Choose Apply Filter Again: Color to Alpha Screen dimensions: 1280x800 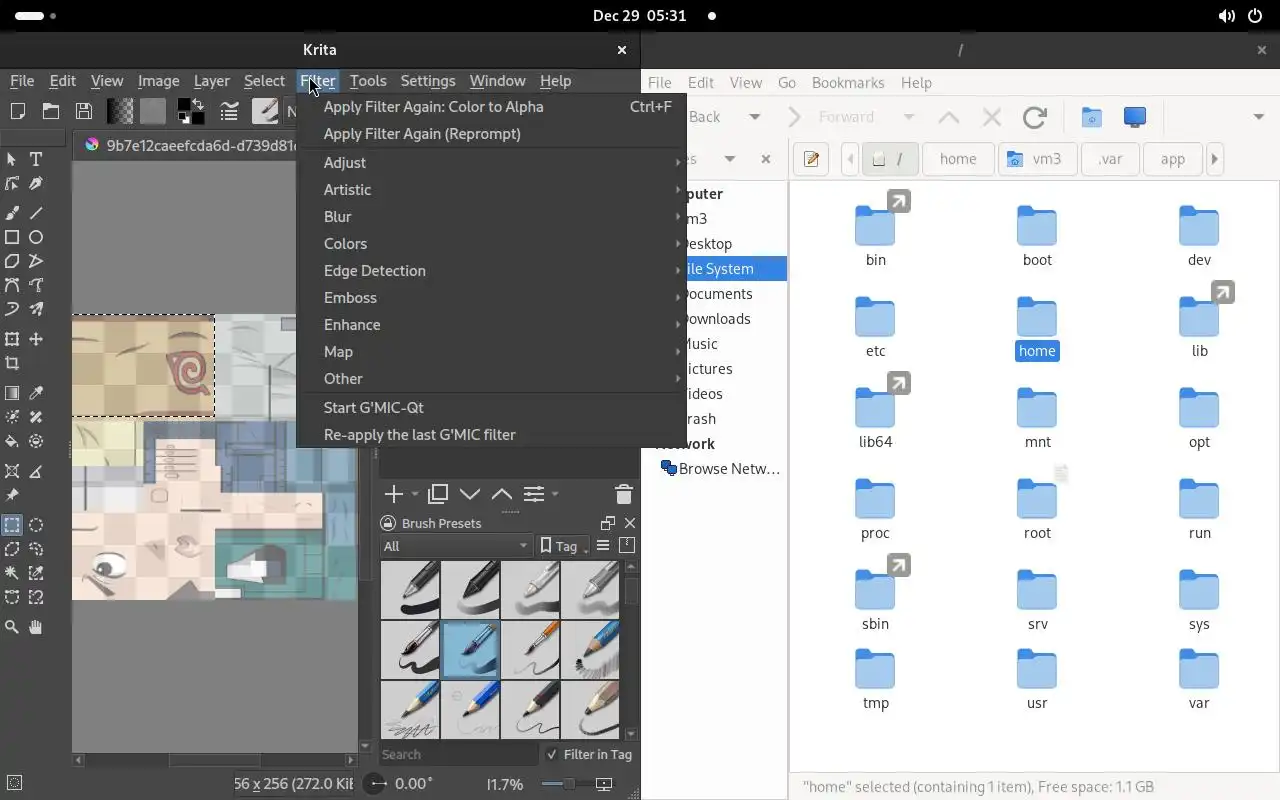pos(491,106)
